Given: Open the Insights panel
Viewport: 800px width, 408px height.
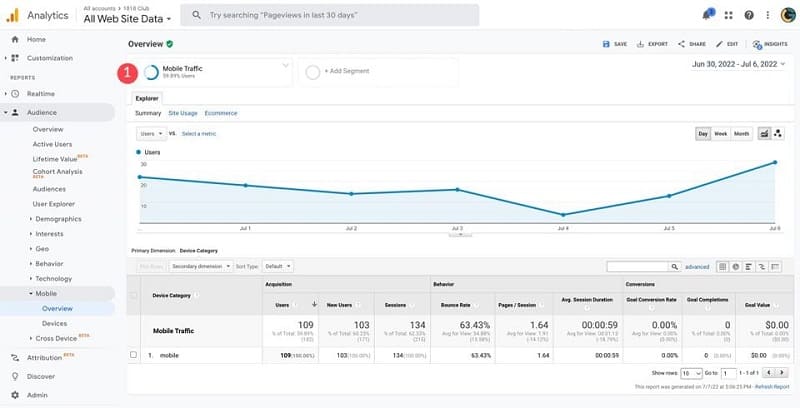Looking at the screenshot, I should coord(770,44).
